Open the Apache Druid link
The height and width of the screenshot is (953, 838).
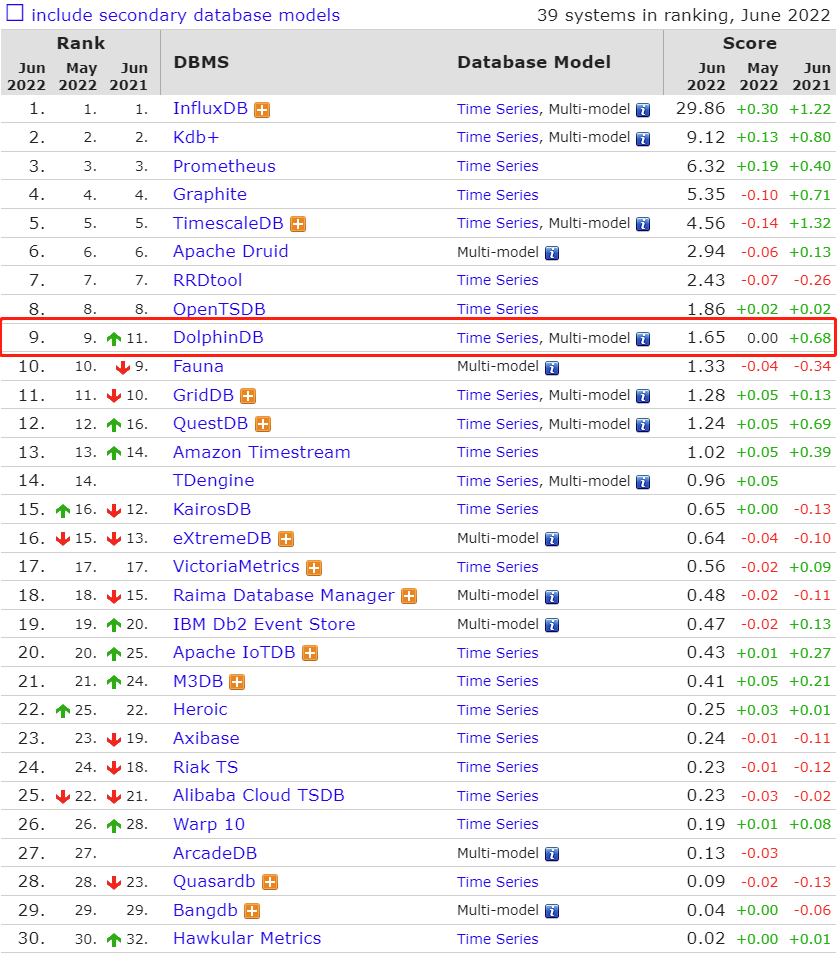coord(230,252)
